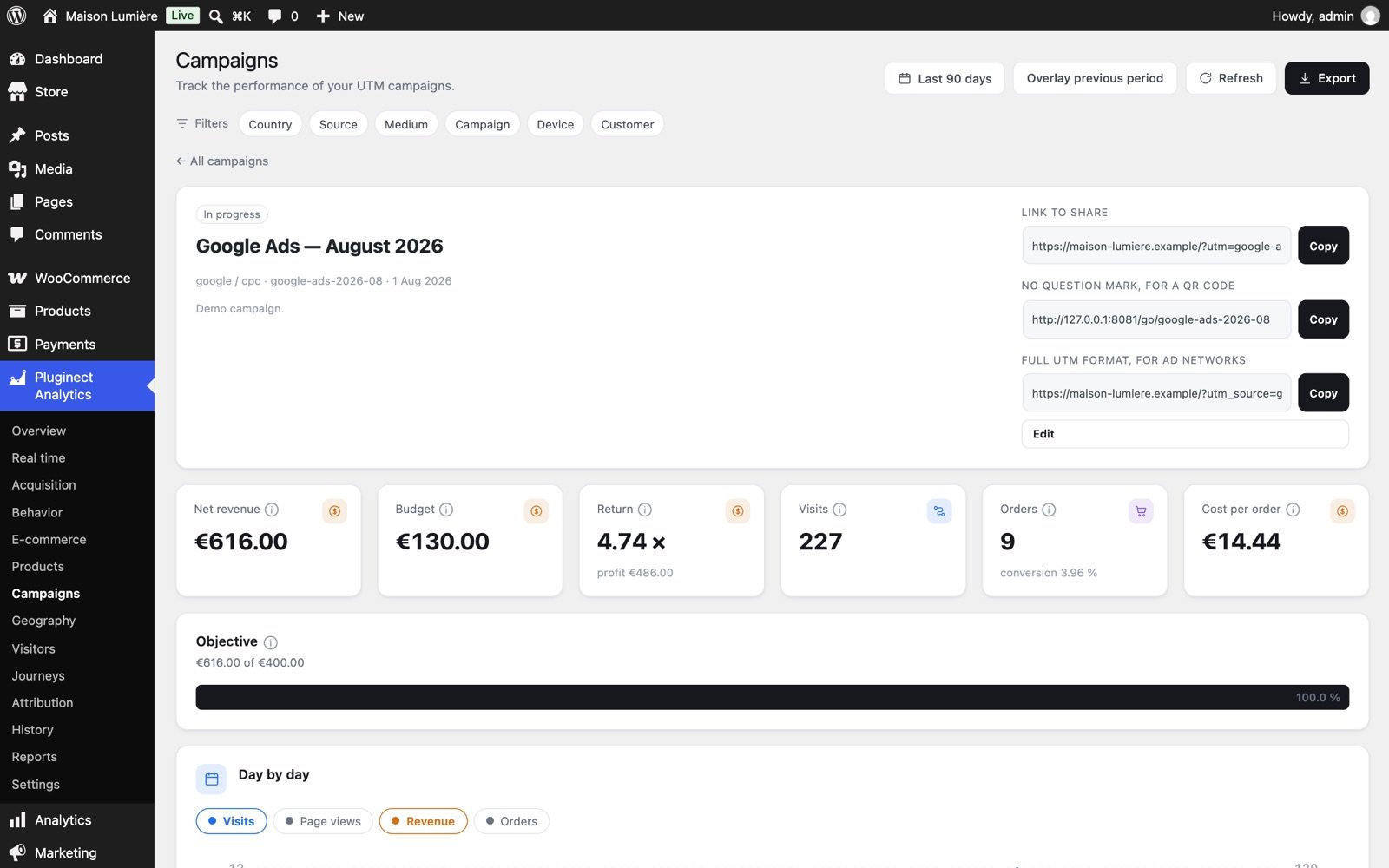
Task: Click the Day by day calendar icon
Action: 211,779
